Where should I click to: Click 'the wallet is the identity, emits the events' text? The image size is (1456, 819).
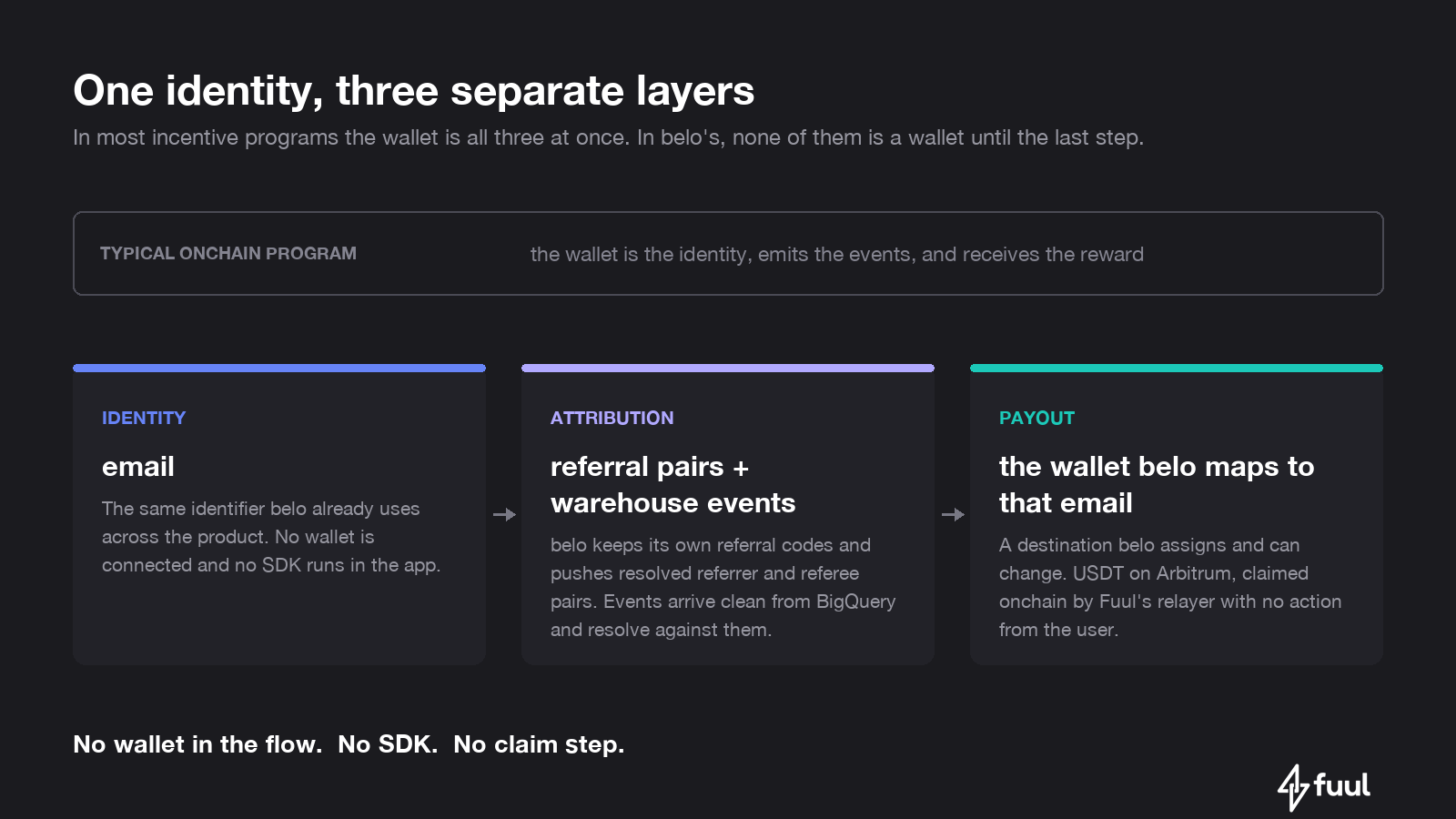836,255
